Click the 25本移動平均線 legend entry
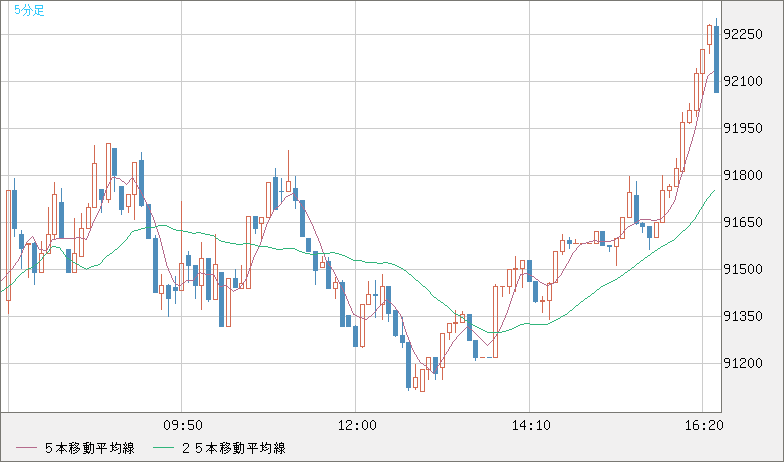The width and height of the screenshot is (784, 462). (x=219, y=448)
